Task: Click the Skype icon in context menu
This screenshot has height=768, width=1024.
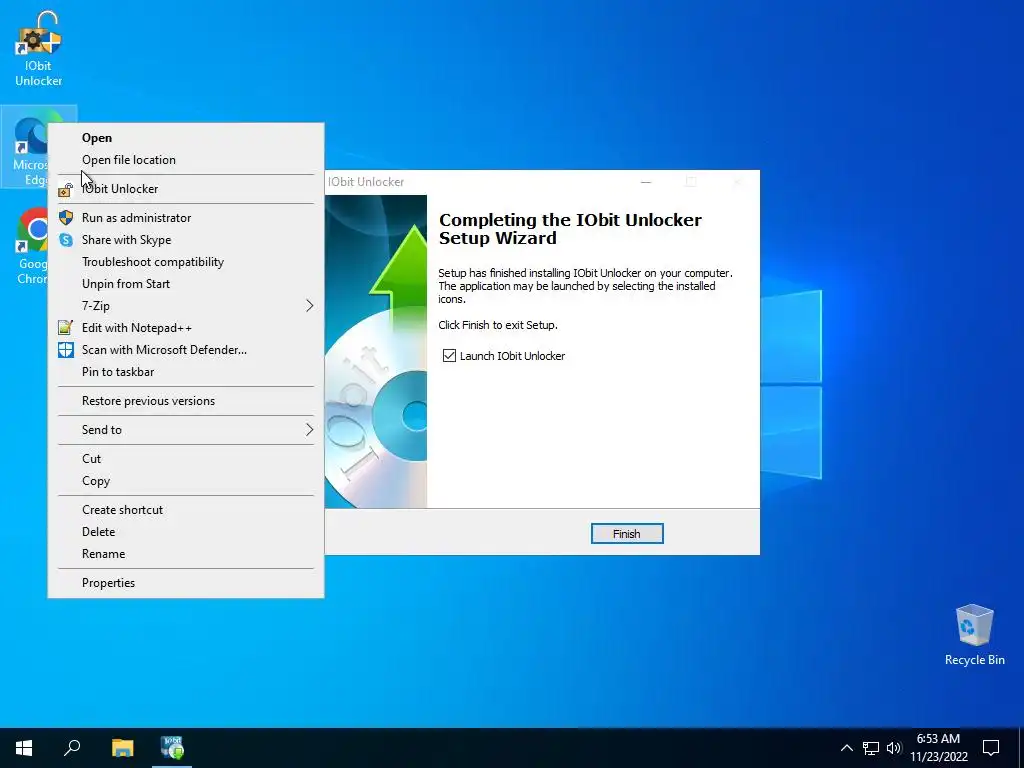Action: point(66,240)
